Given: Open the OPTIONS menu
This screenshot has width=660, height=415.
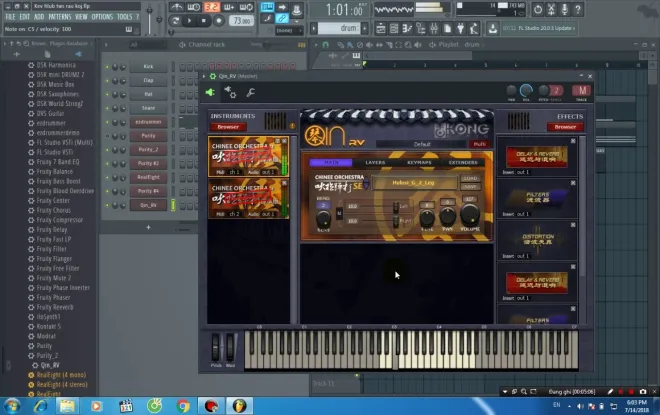Looking at the screenshot, I should 102,17.
